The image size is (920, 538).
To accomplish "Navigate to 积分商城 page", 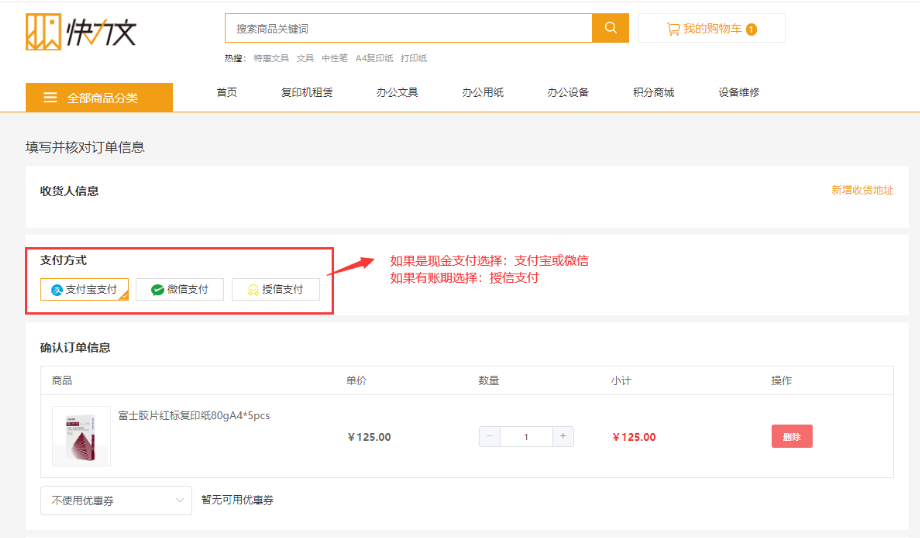I will coord(653,93).
